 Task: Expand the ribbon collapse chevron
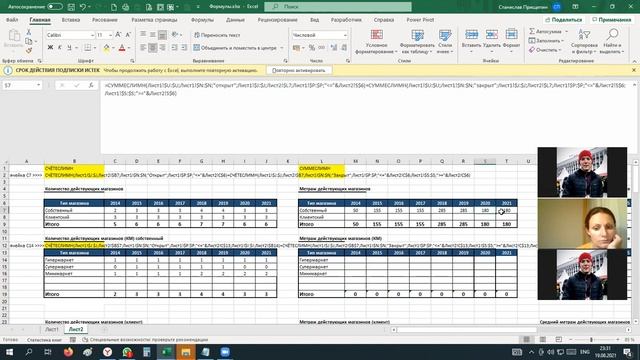pyautogui.click(x=634, y=61)
